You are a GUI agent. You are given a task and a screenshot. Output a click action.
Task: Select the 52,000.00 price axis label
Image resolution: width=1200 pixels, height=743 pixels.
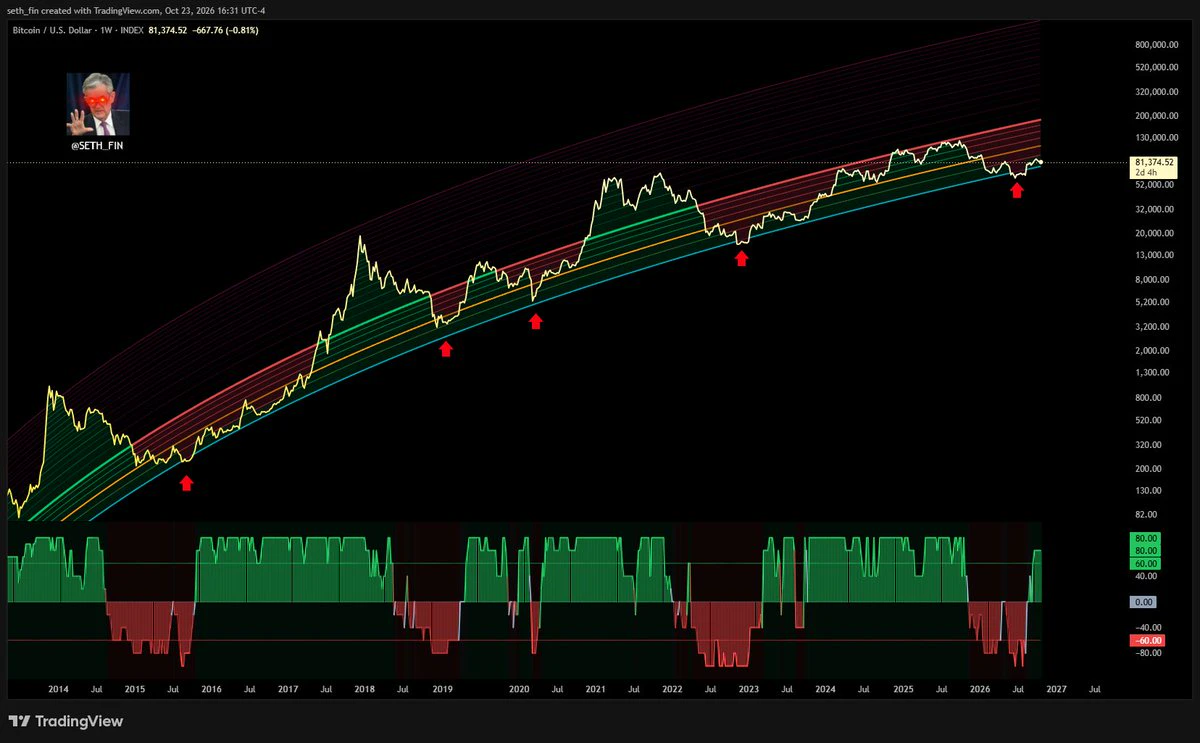1155,185
